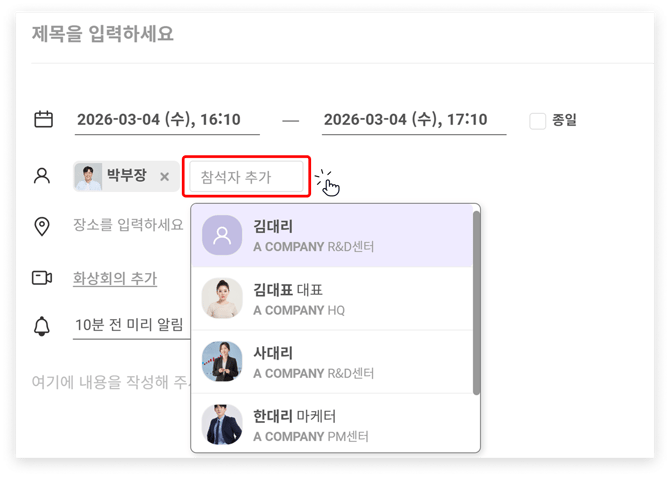Click the attendee person icon
670x477 pixels.
(x=42, y=176)
